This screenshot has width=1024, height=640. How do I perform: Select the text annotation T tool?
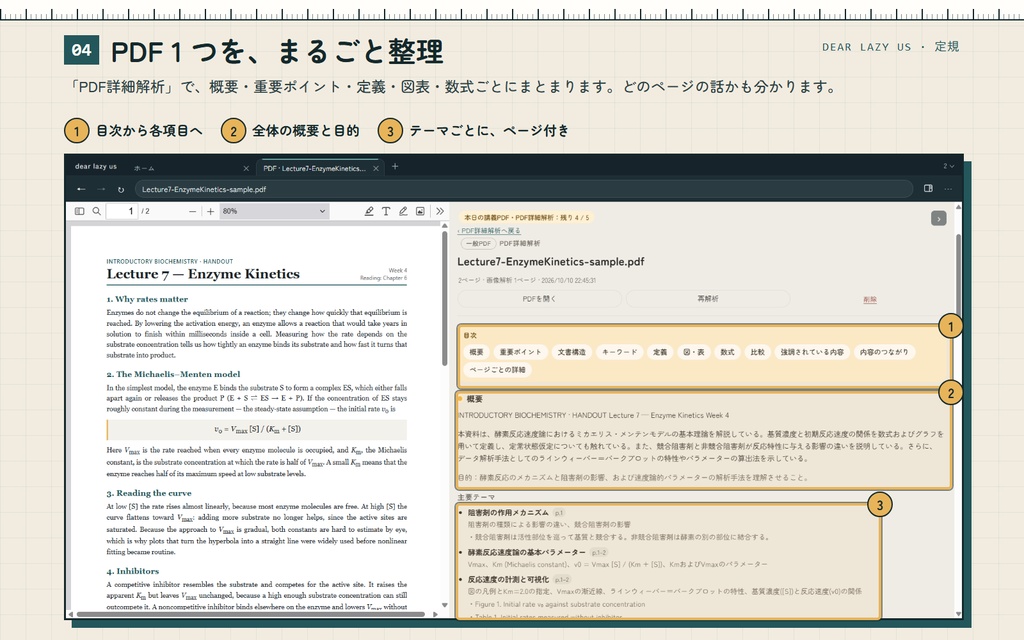tap(386, 211)
